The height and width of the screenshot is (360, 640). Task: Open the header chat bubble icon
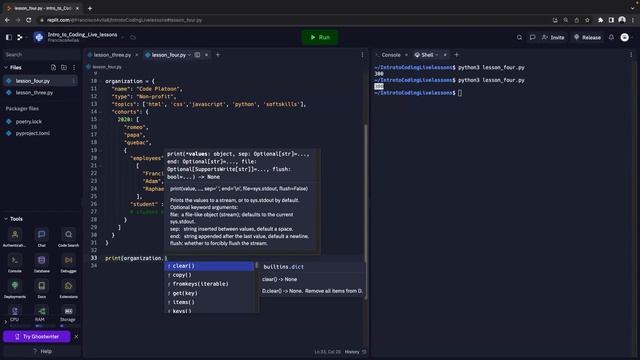(532, 37)
